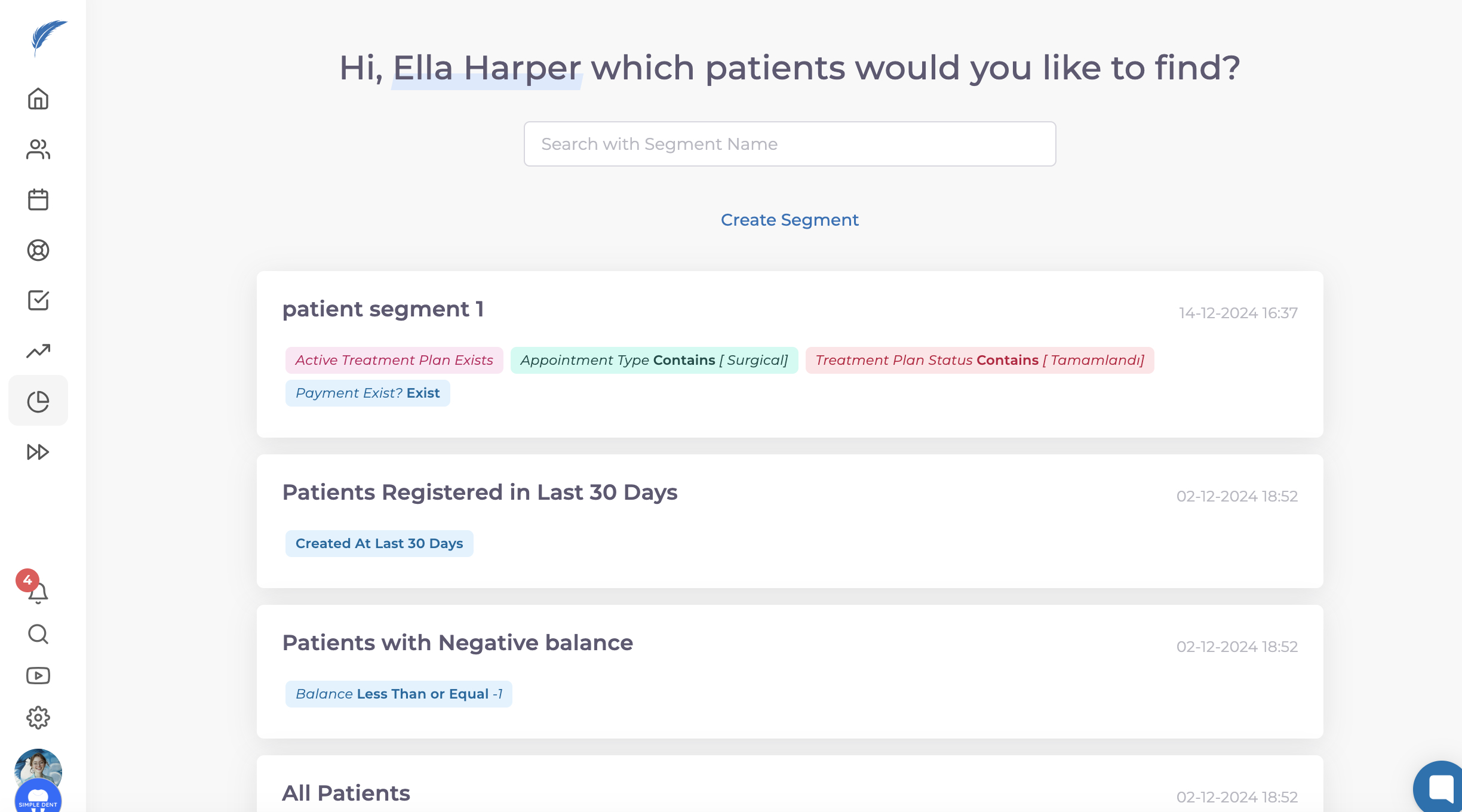
Task: Click the fast-forward automation icon
Action: pos(38,452)
